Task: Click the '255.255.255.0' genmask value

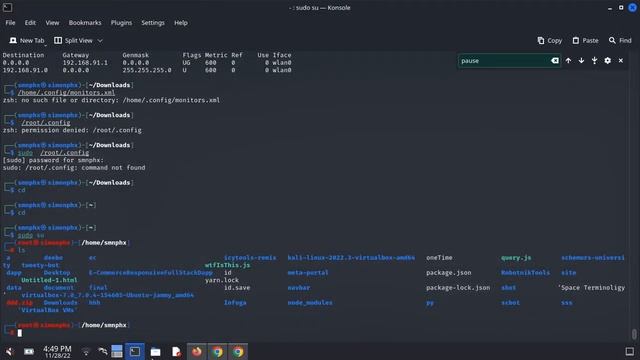Action: (x=147, y=70)
